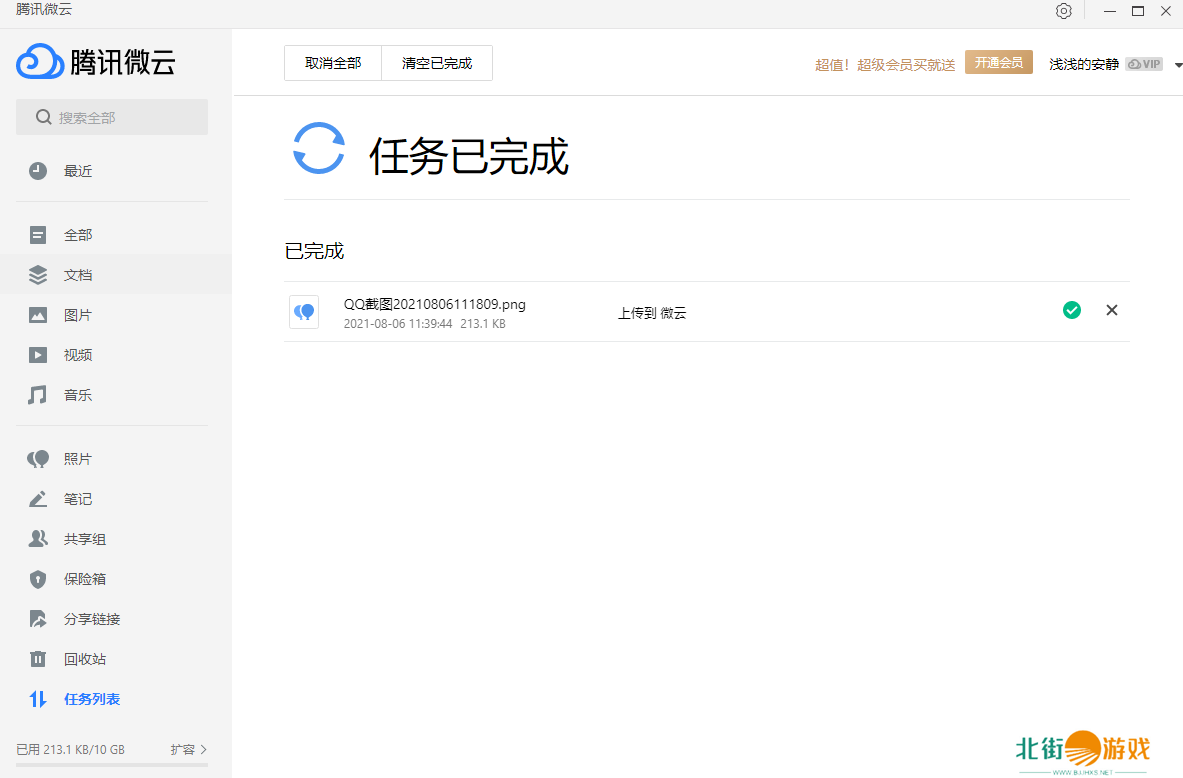Image resolution: width=1183 pixels, height=778 pixels.
Task: Open the QQ截图20210806111809.png file thumbnail
Action: click(x=304, y=312)
